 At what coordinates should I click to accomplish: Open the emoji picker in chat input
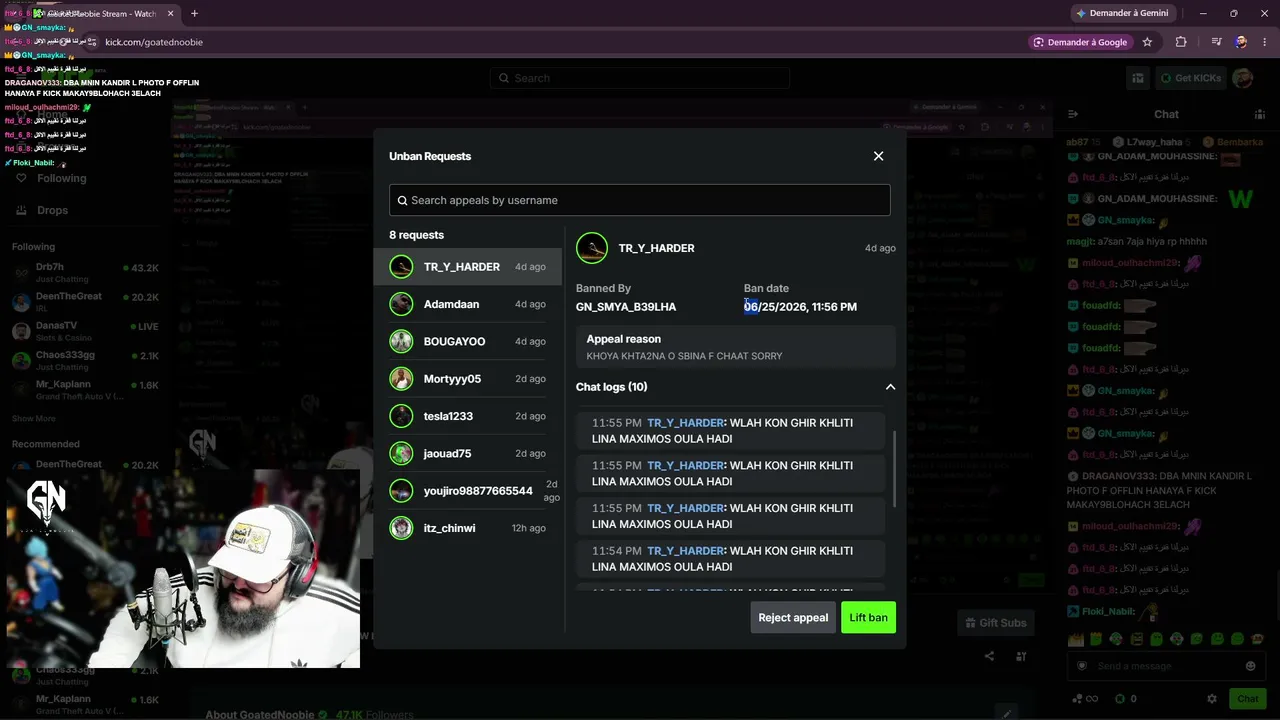point(1250,666)
